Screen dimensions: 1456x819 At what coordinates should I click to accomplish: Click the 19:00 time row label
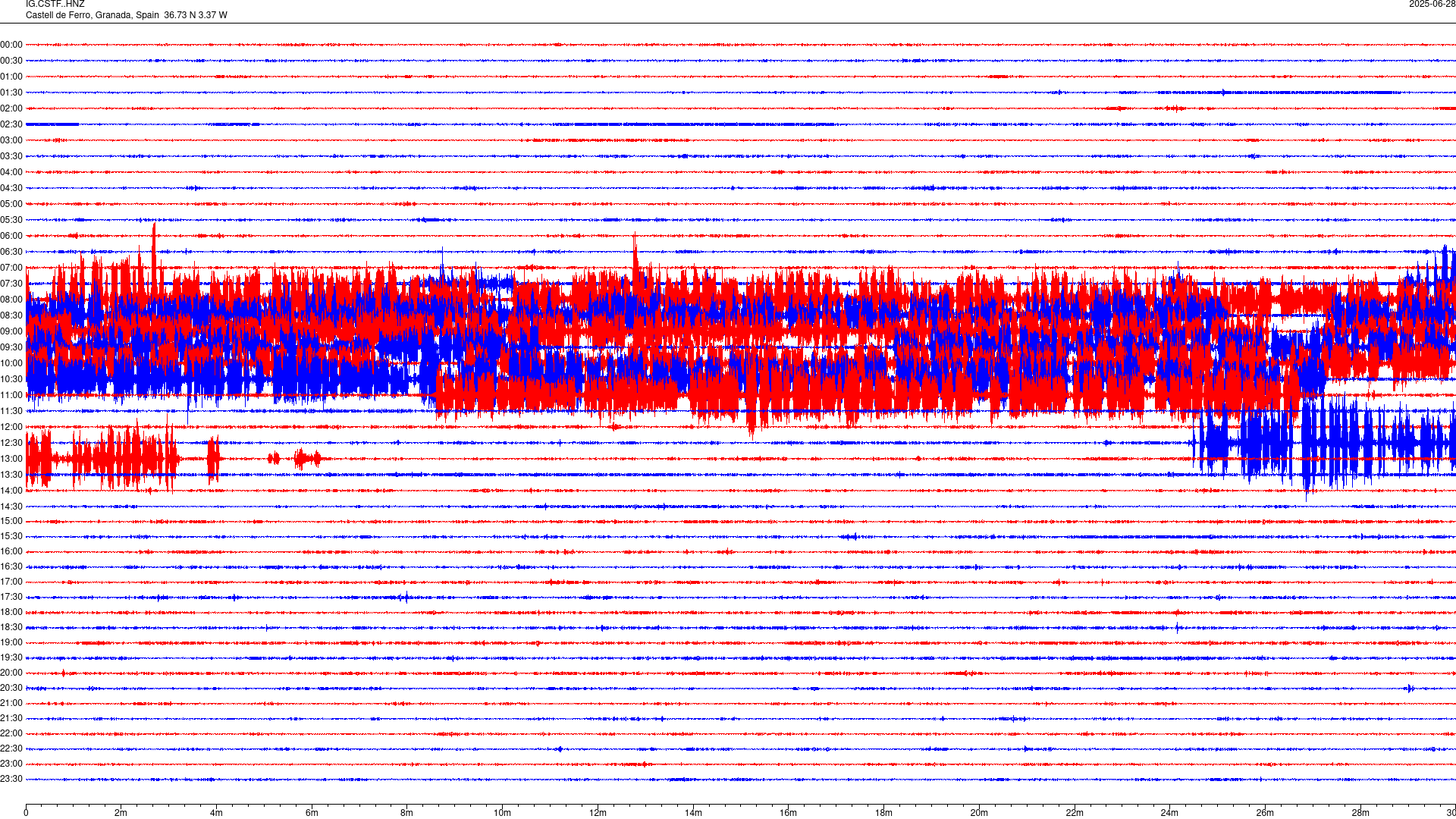click(11, 642)
